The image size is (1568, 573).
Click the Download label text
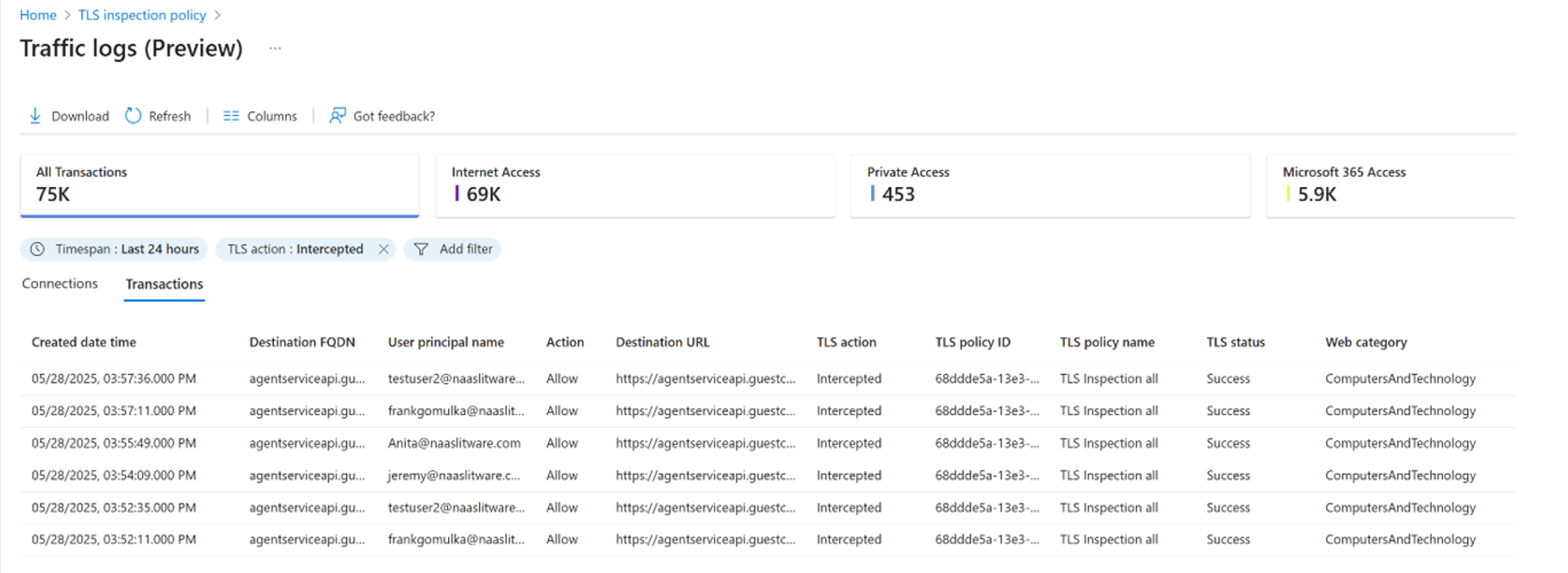click(x=80, y=116)
